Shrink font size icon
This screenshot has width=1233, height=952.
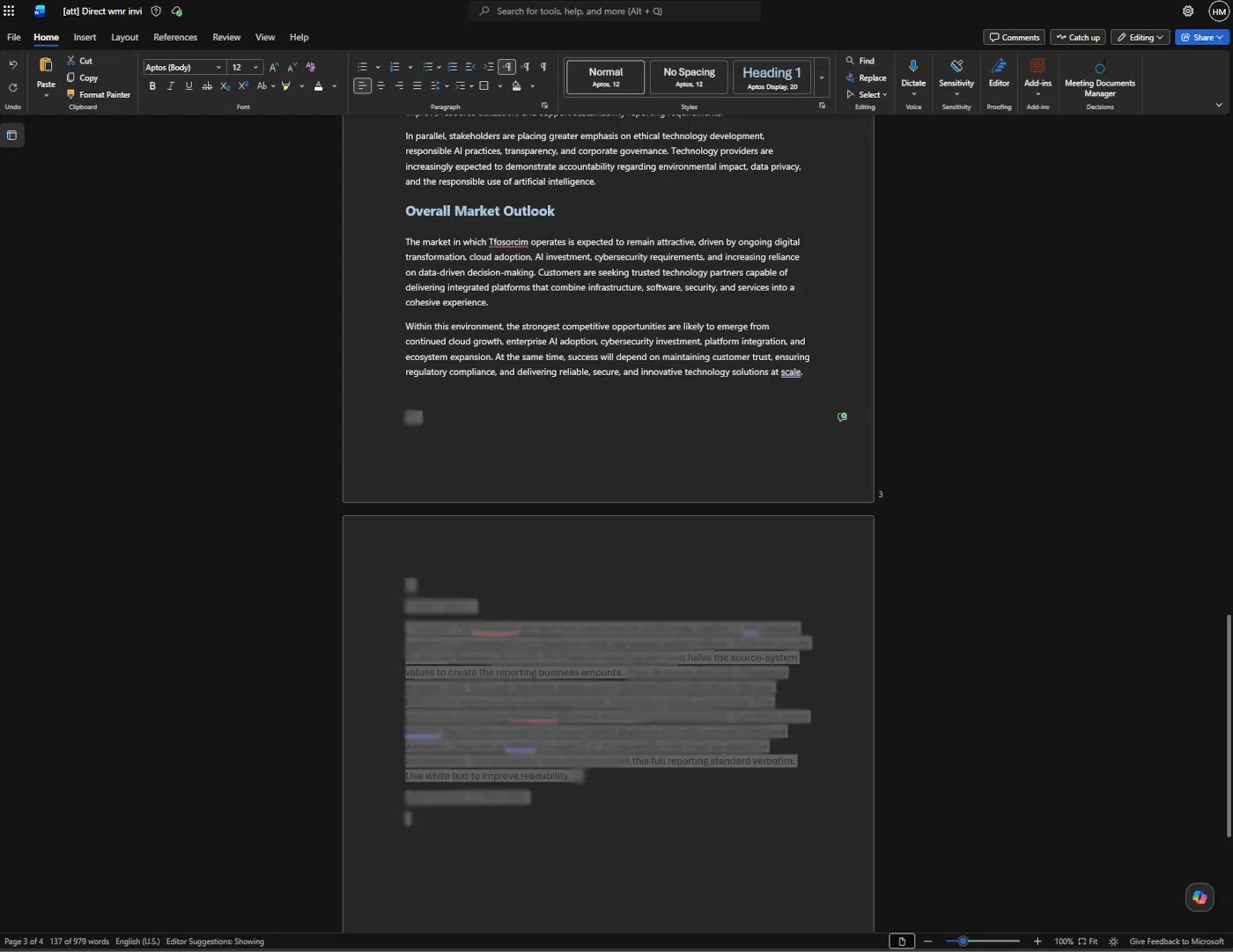[x=292, y=67]
